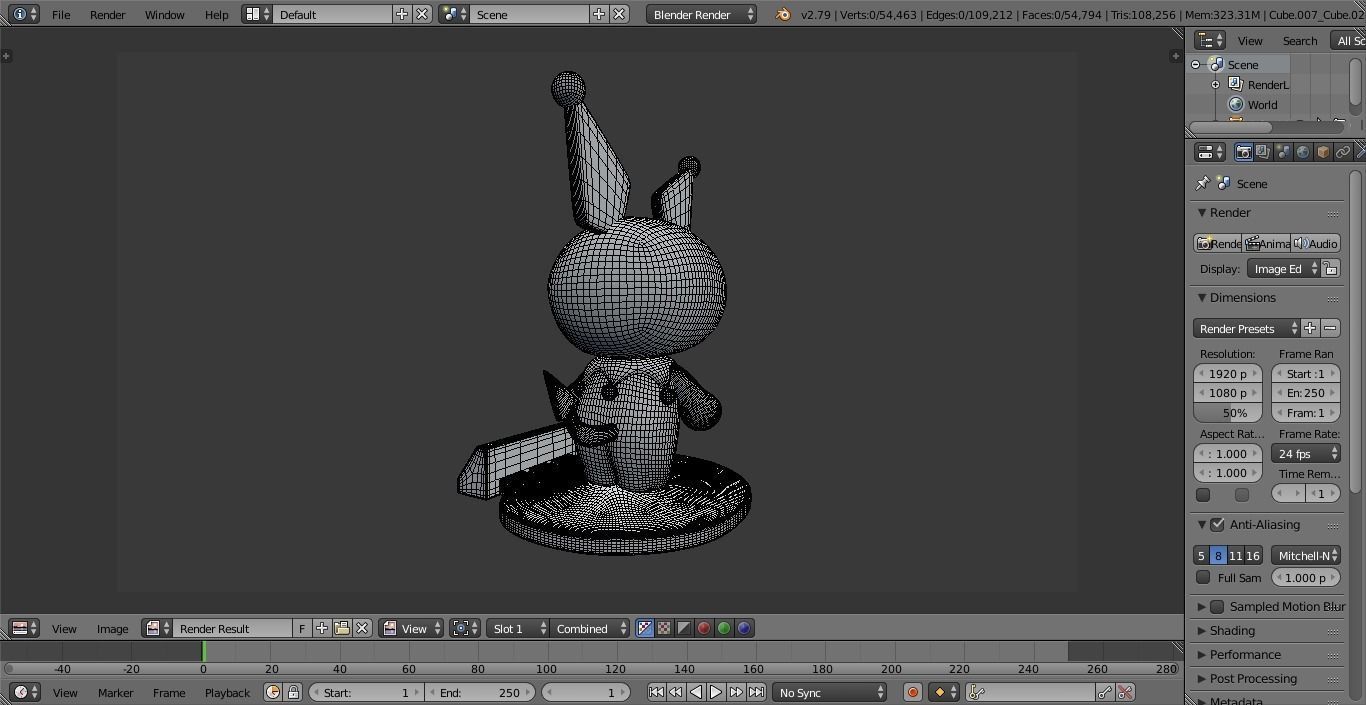The width and height of the screenshot is (1366, 705).
Task: Show only the red channel
Action: pos(704,628)
